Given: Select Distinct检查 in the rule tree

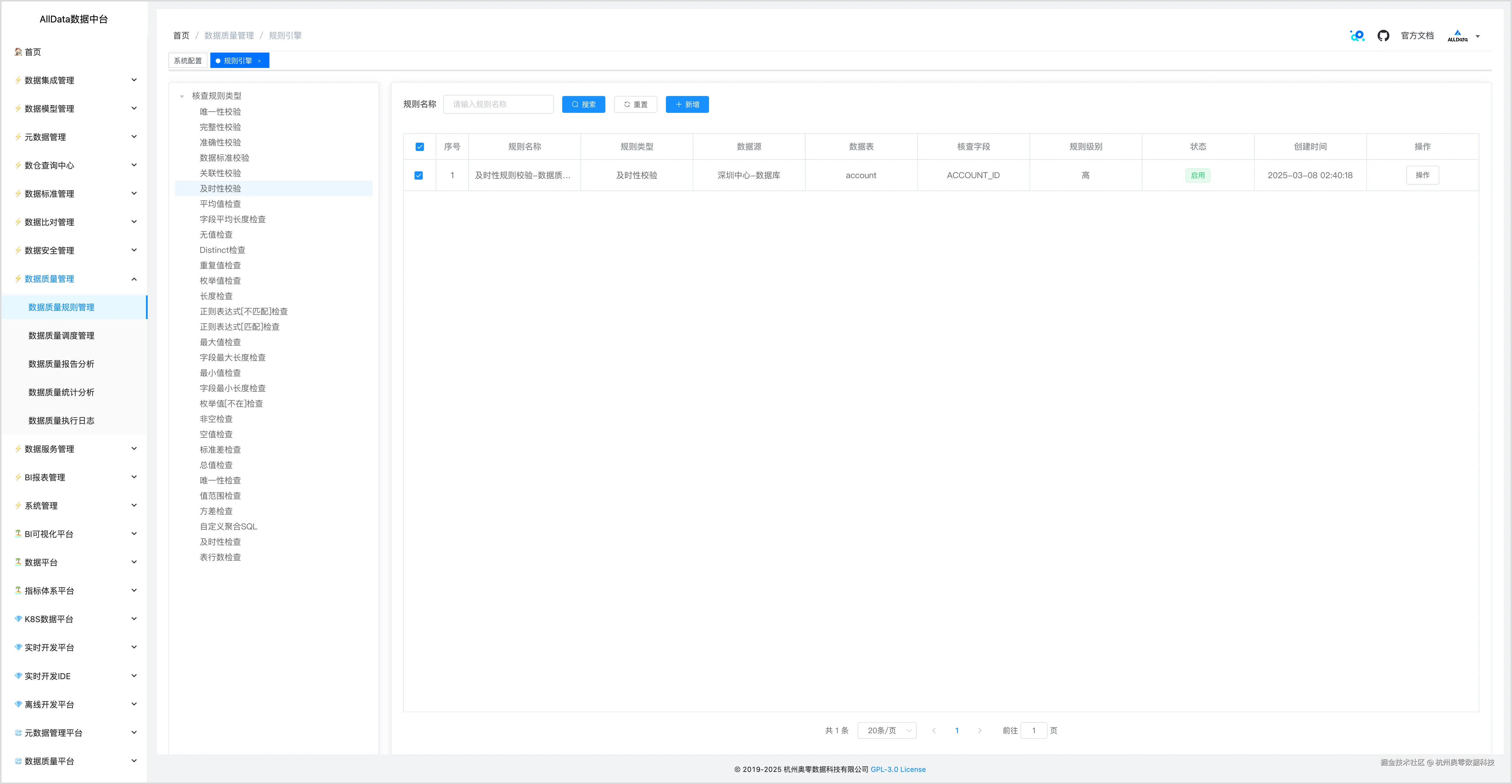Looking at the screenshot, I should point(222,250).
